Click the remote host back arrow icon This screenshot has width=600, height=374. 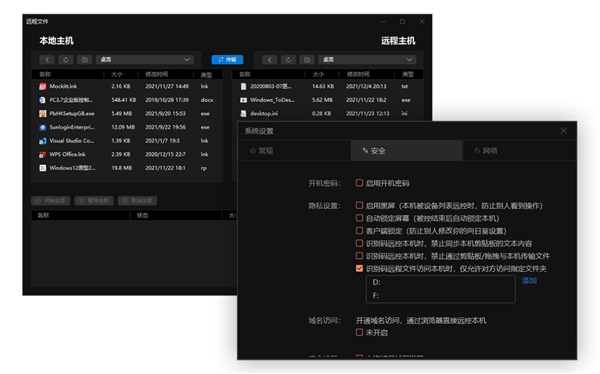click(270, 60)
